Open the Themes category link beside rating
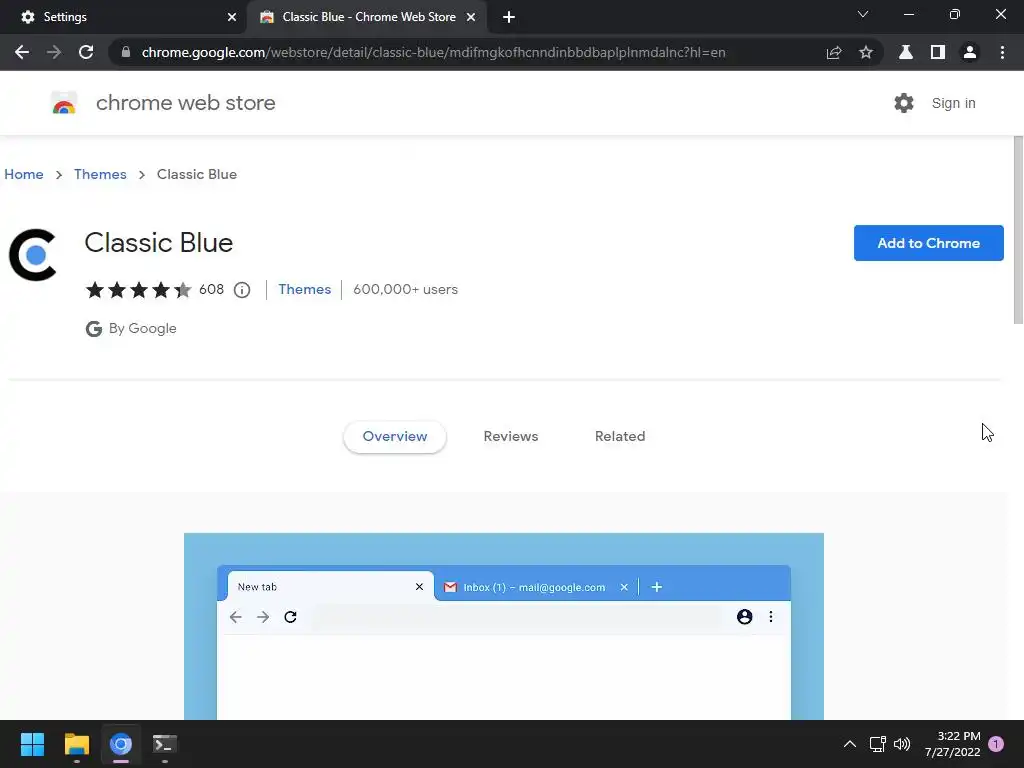1024x768 pixels. point(304,289)
